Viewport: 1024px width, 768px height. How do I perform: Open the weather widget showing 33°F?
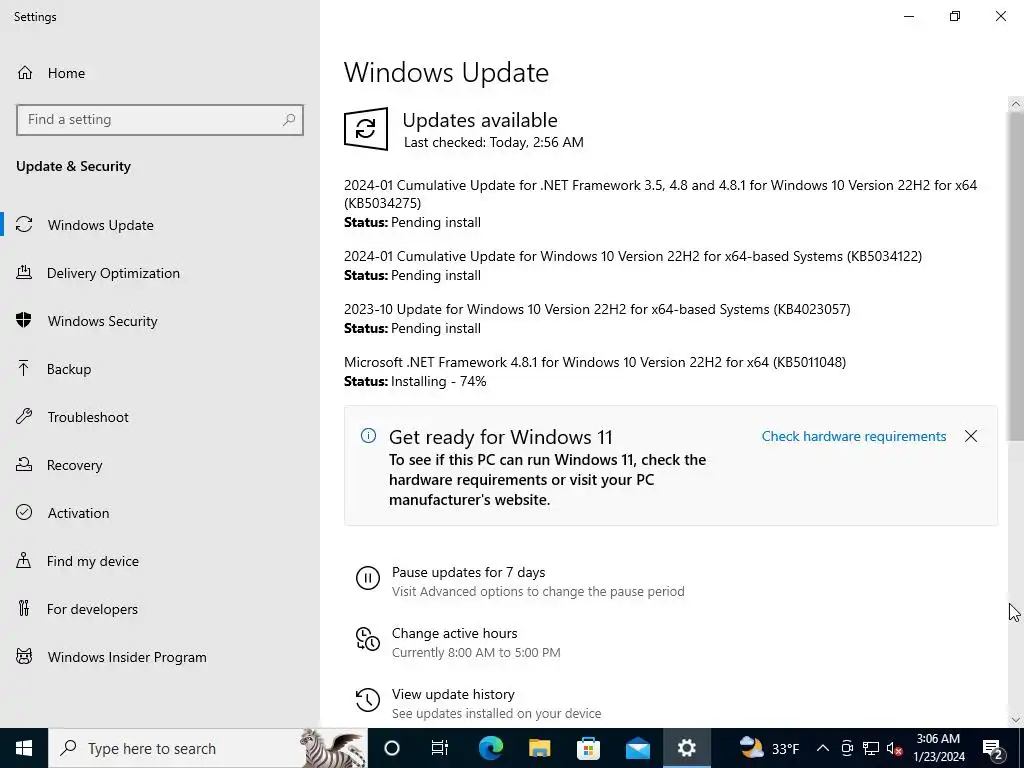pyautogui.click(x=769, y=748)
